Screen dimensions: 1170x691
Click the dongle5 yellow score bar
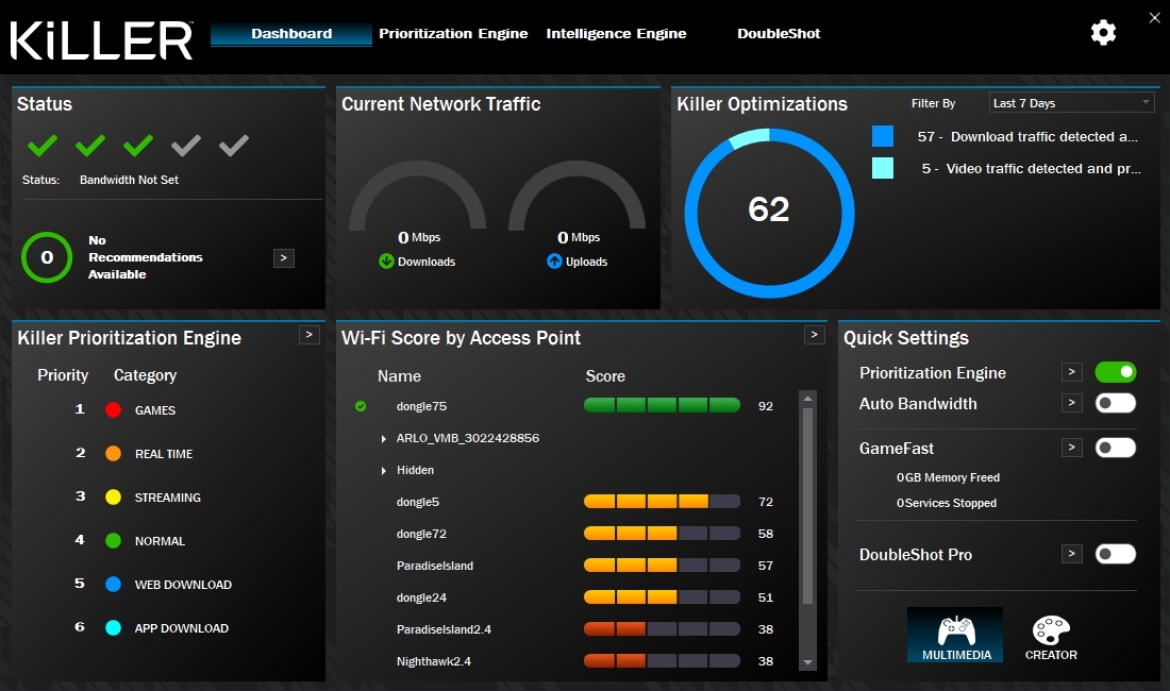(x=662, y=501)
